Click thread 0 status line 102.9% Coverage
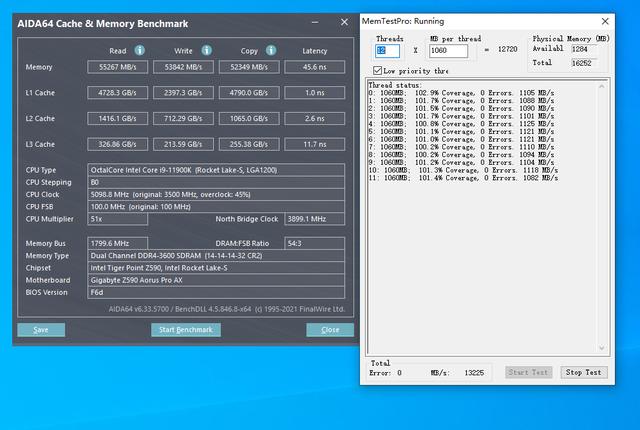 (461, 93)
